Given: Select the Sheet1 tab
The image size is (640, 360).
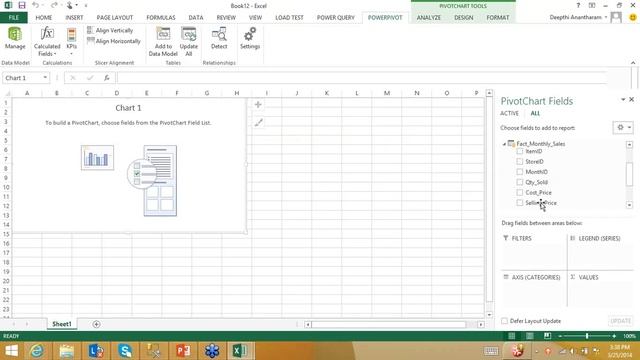Looking at the screenshot, I should coord(62,324).
